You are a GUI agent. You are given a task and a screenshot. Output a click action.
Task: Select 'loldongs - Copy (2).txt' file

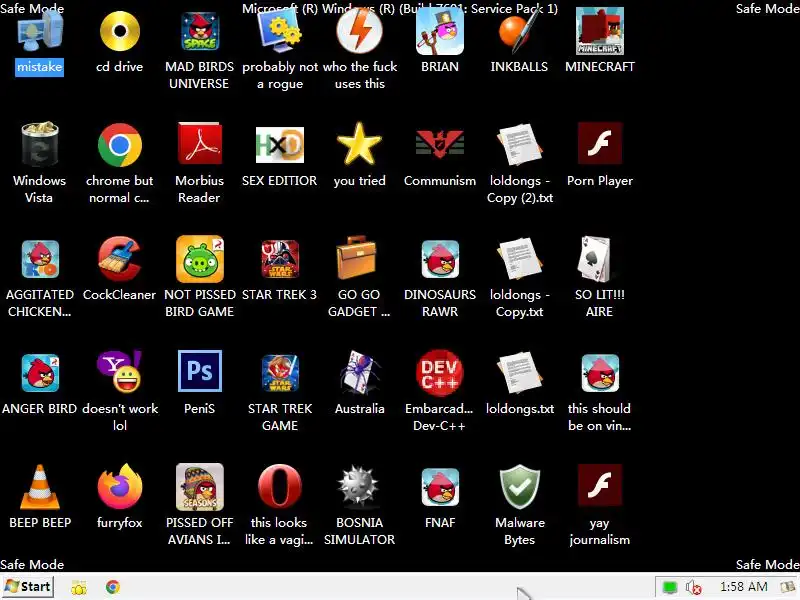[519, 145]
